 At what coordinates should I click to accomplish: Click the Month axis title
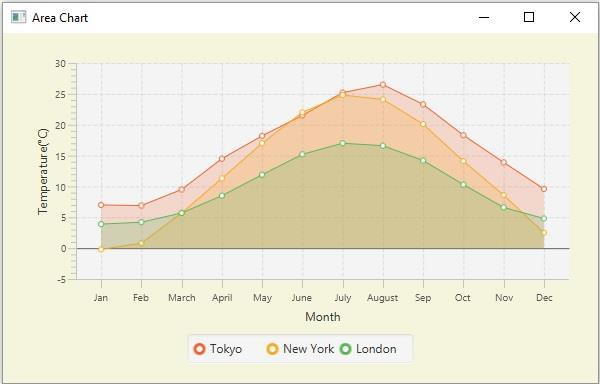click(323, 317)
